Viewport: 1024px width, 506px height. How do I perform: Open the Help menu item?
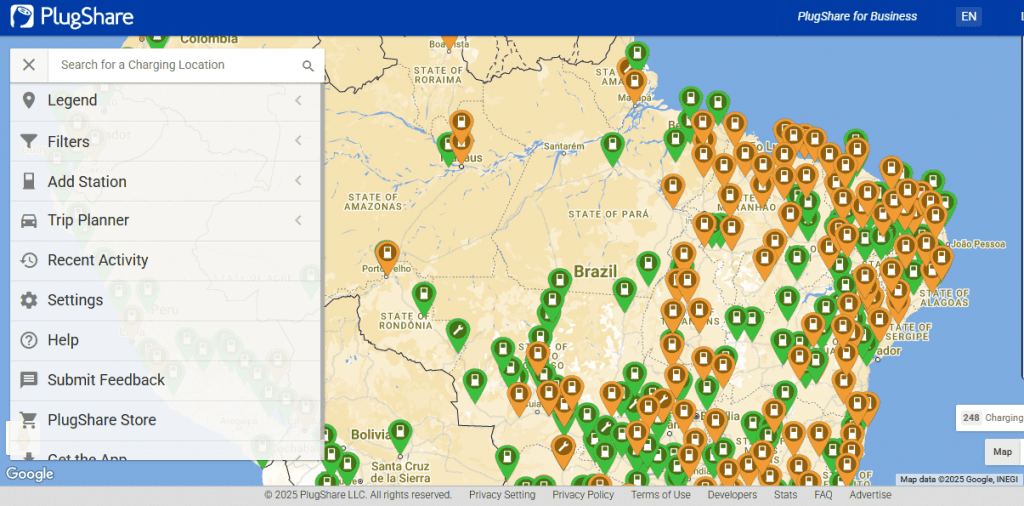coord(63,340)
